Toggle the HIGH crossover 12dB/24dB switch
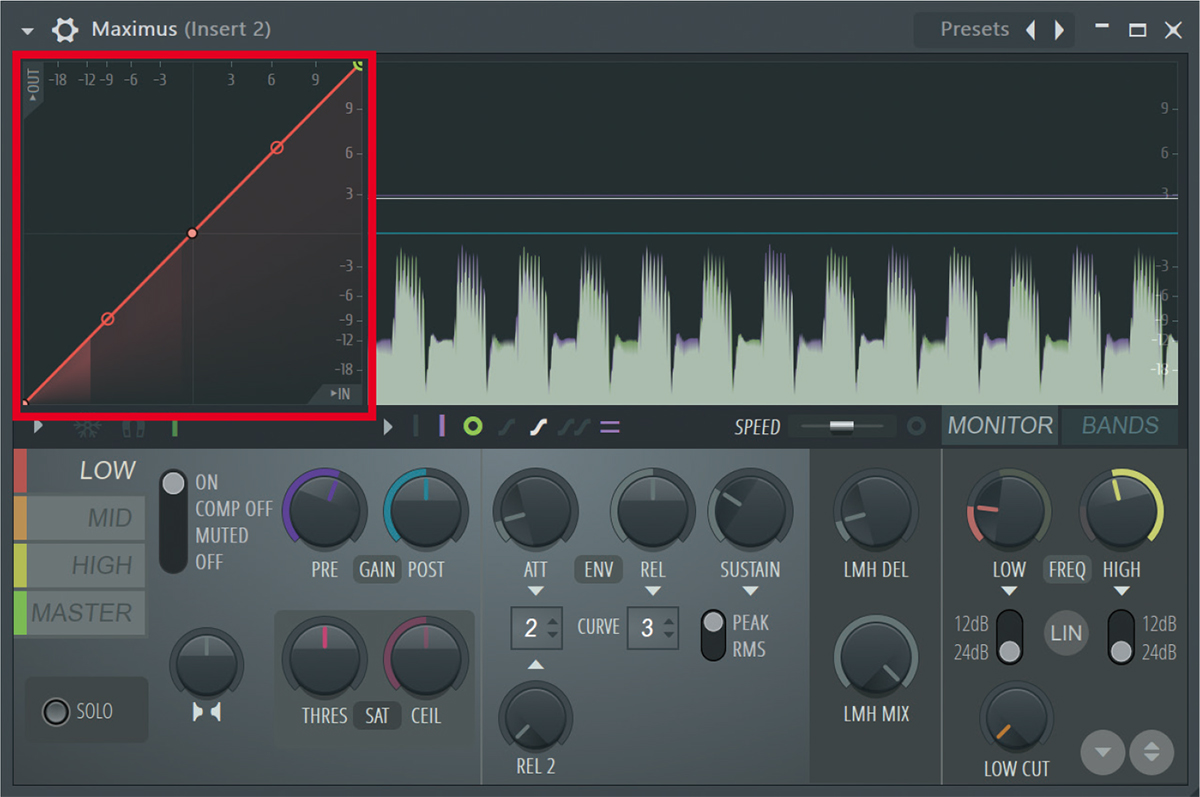 (x=1121, y=637)
